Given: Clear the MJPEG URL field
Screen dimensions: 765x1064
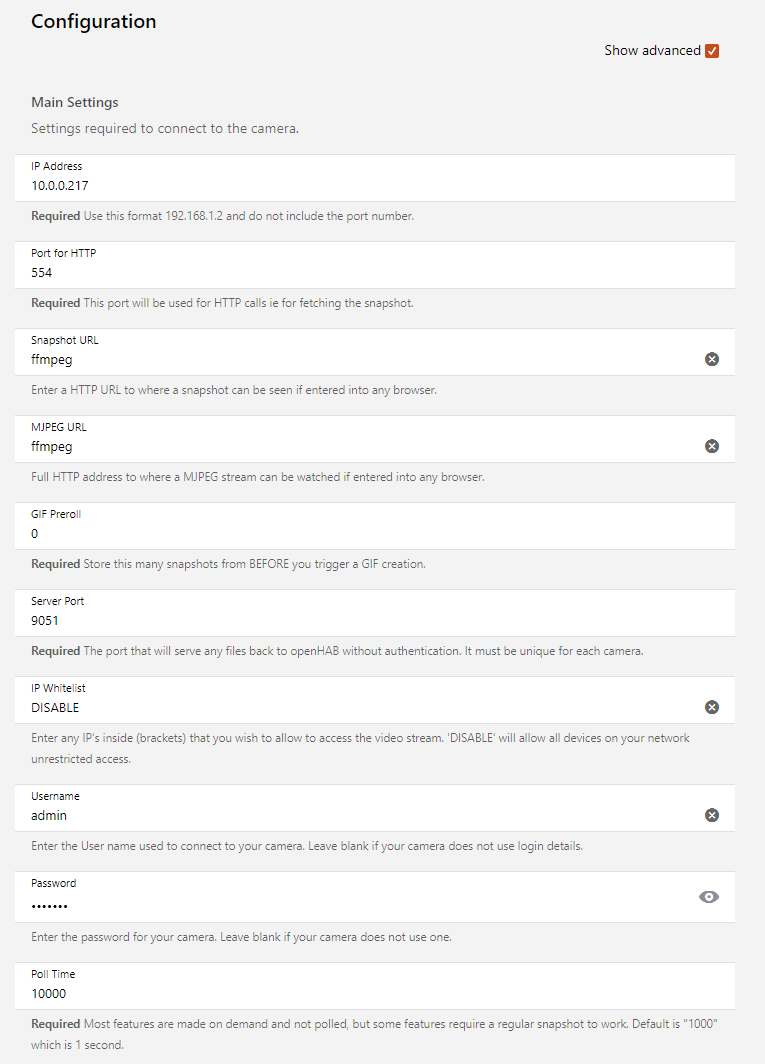Looking at the screenshot, I should (712, 446).
